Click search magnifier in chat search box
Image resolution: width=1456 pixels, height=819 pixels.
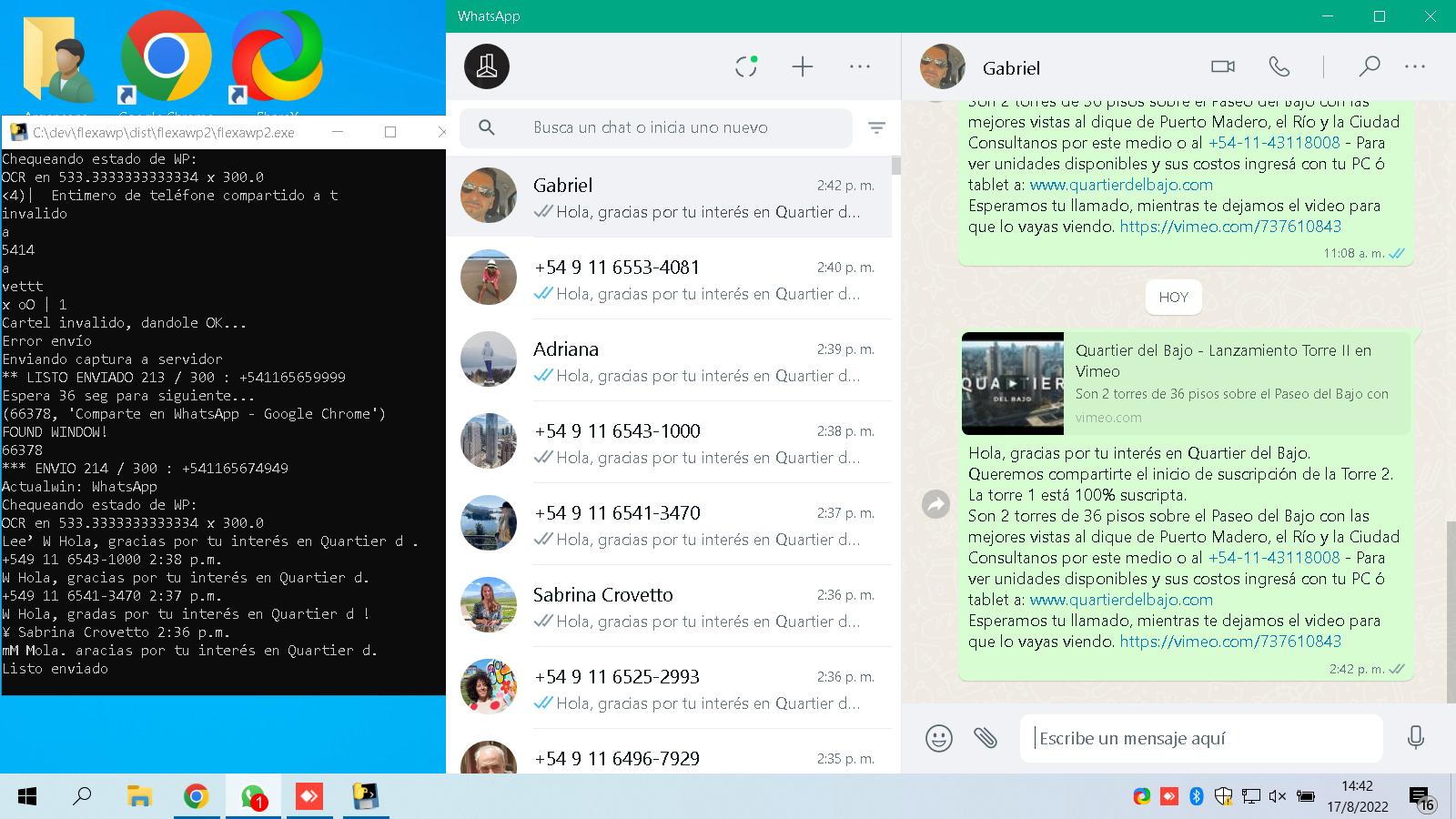point(487,127)
